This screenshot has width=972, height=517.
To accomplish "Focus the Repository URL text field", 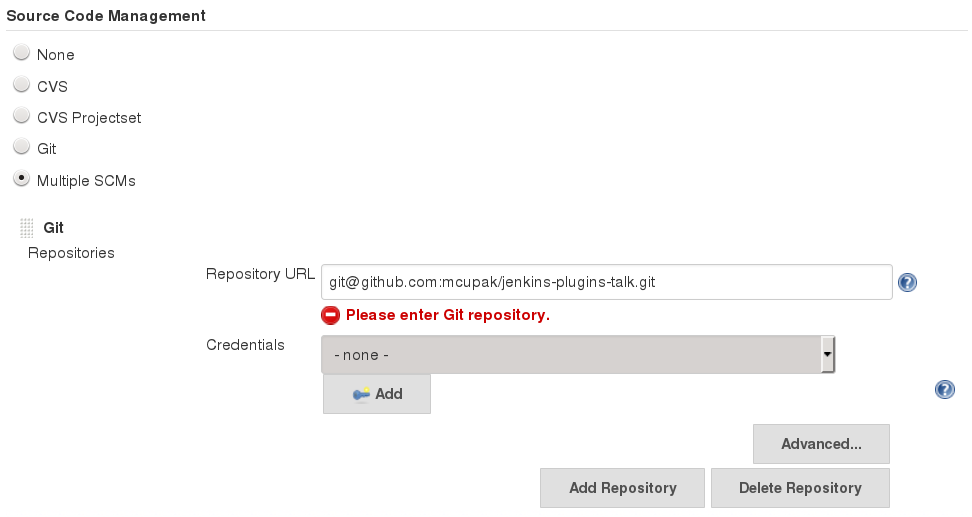I will (607, 283).
